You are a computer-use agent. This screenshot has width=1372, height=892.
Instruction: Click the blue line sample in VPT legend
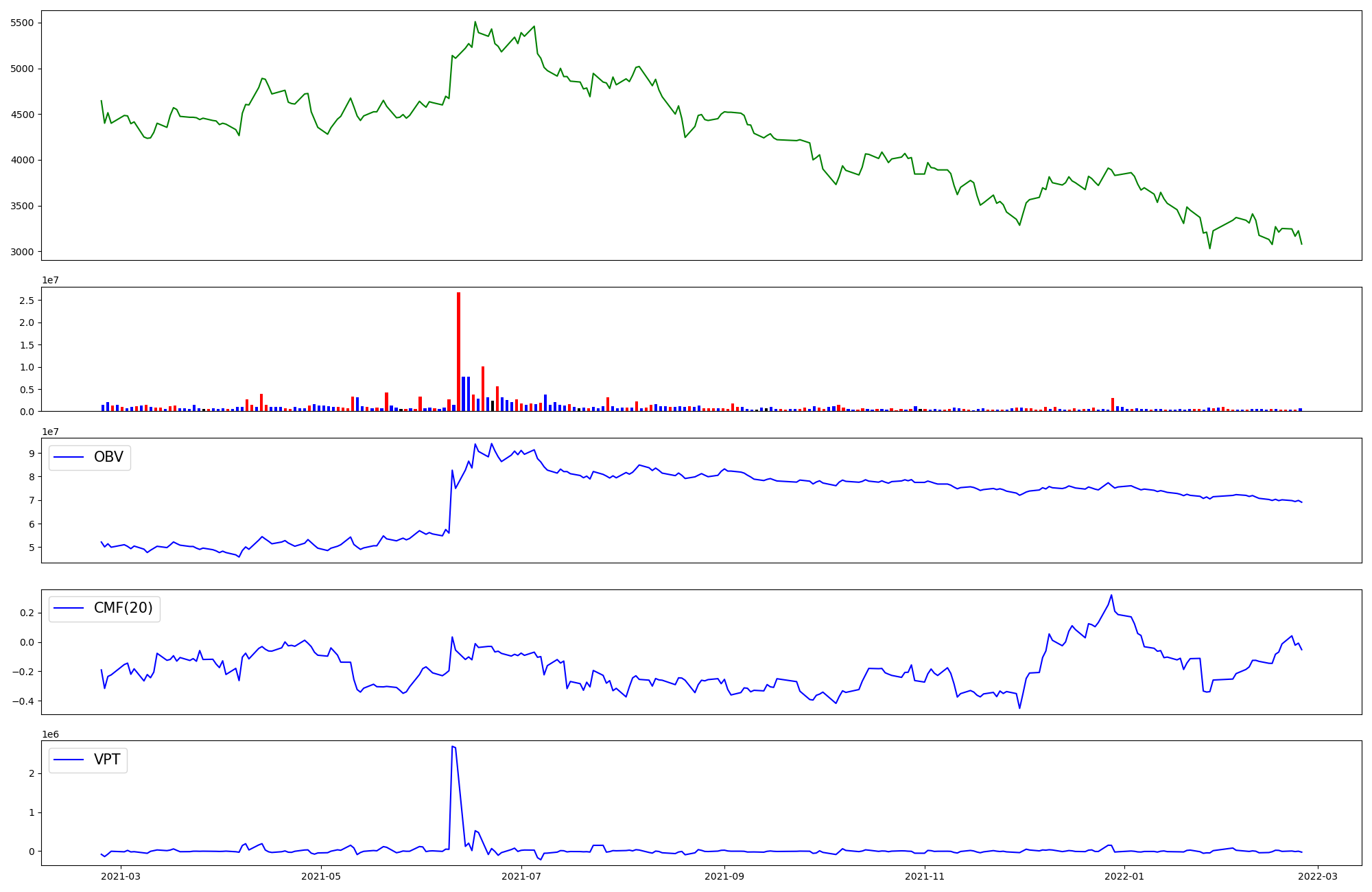(69, 760)
